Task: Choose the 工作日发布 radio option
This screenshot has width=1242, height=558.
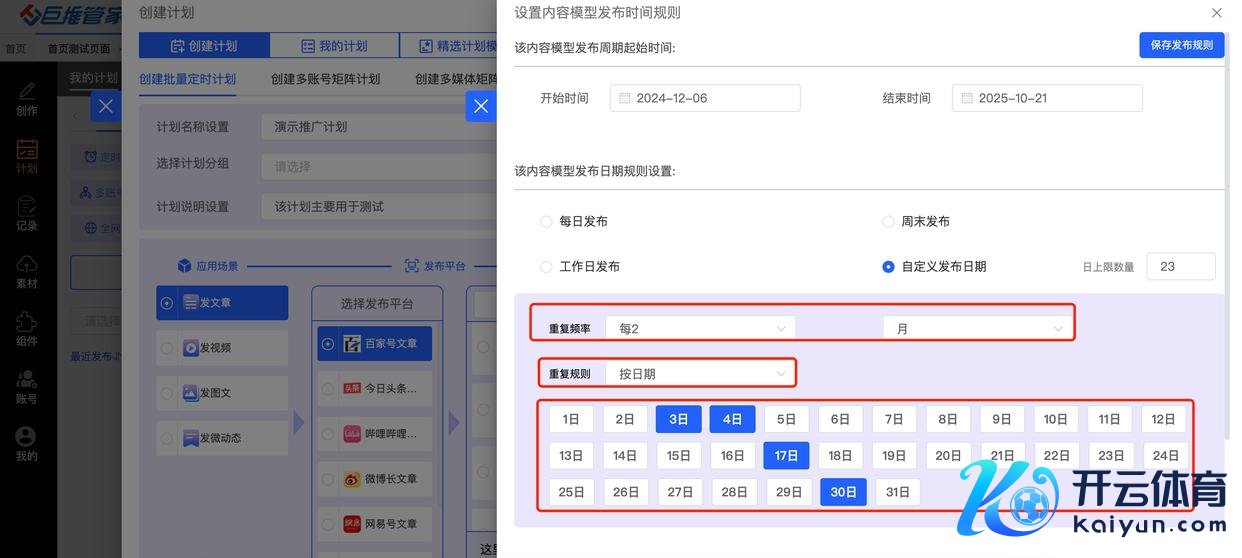Action: click(x=546, y=267)
